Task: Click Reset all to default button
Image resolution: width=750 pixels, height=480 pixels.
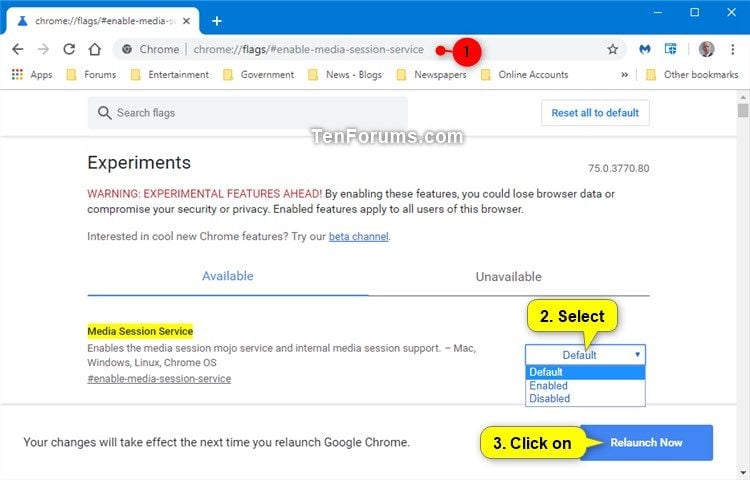Action: [x=595, y=113]
